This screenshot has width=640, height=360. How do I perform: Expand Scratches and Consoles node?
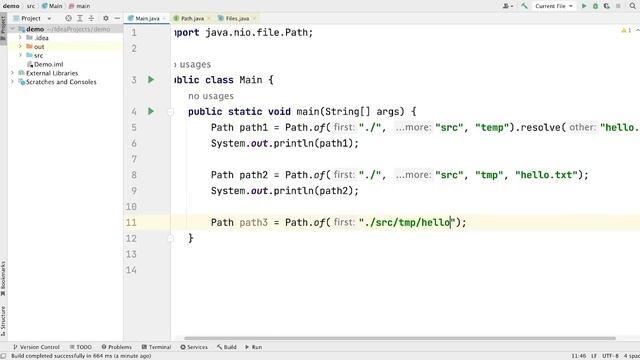tap(12, 82)
